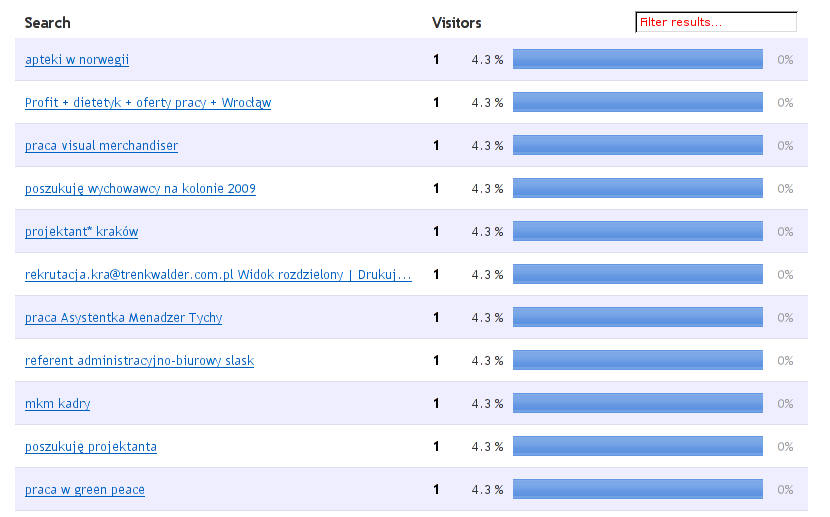Screen dimensions: 830x517
Task: Click visitor count 1 in 'poszukuję projektanta' row
Action: click(x=436, y=447)
